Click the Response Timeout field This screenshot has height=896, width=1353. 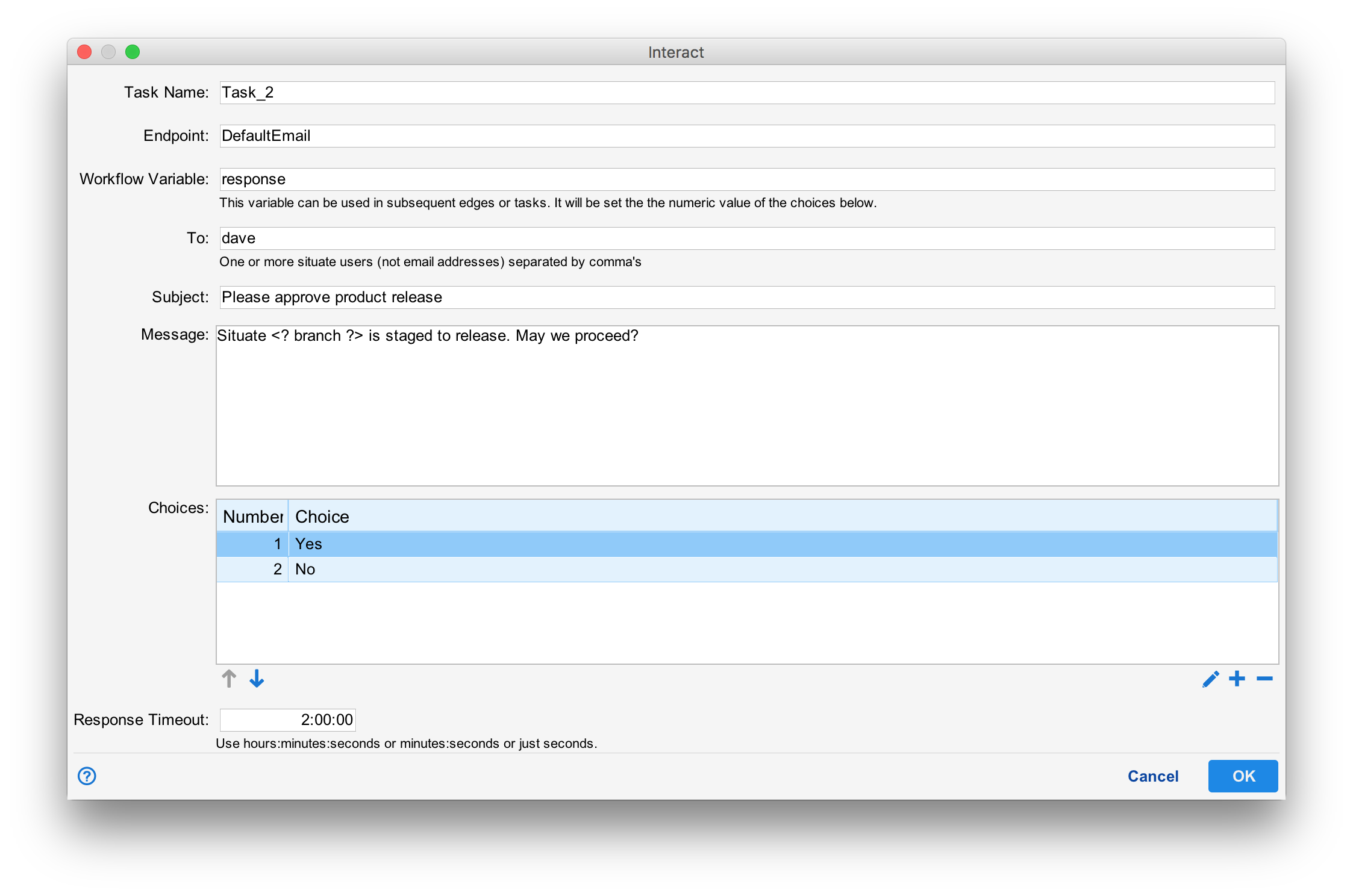point(287,720)
